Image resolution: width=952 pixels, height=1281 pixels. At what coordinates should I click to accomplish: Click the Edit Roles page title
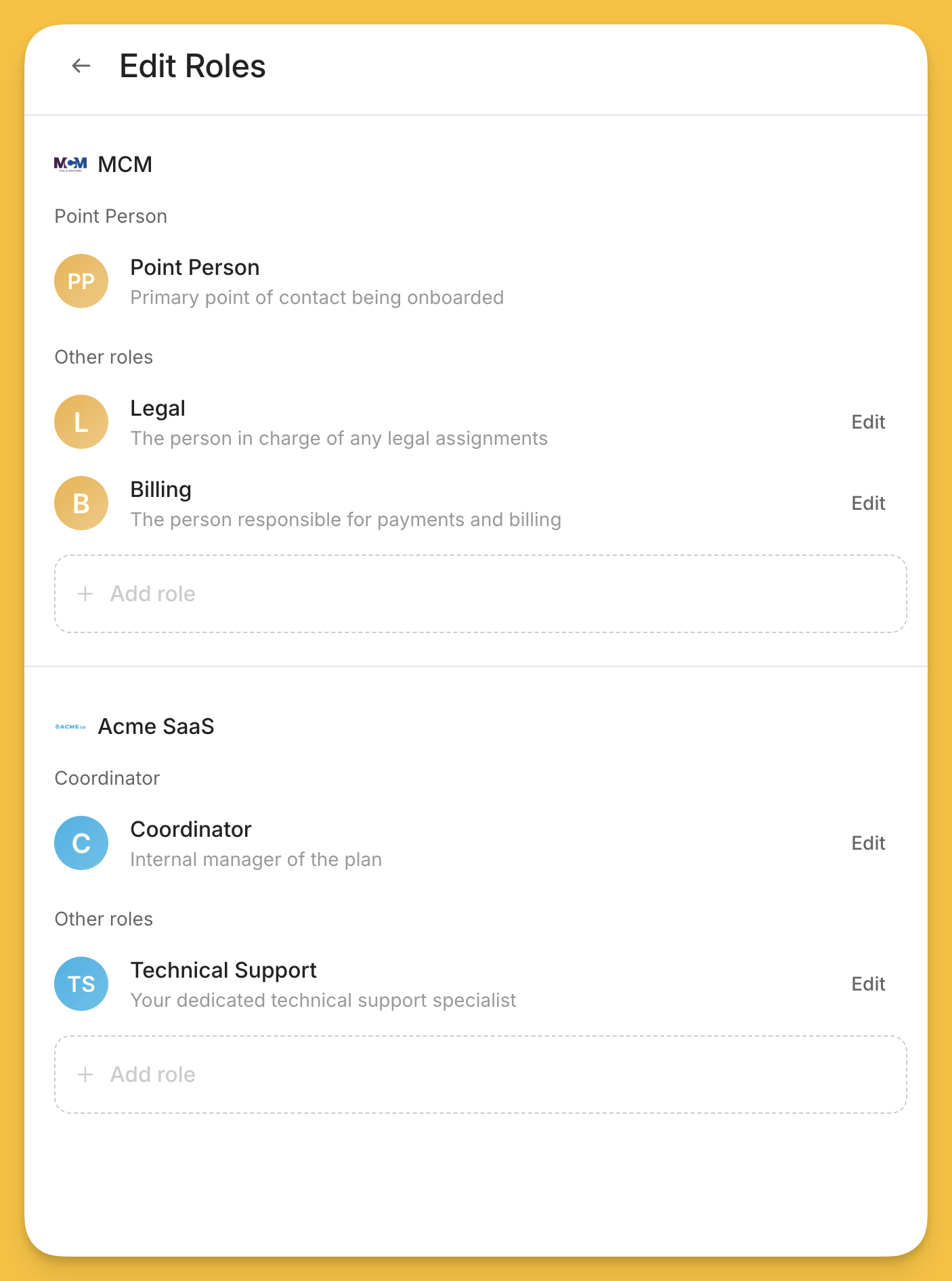pyautogui.click(x=192, y=66)
